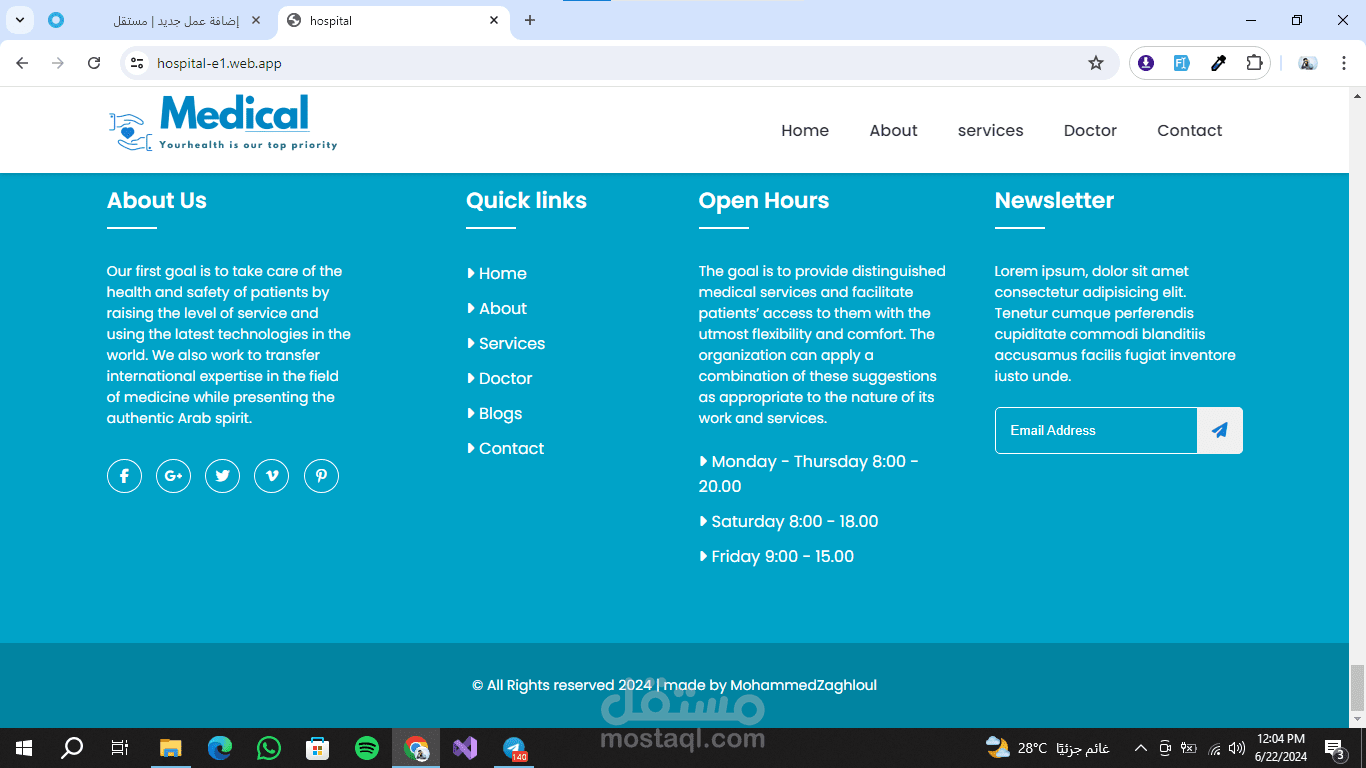Open the Wi-Fi network tray icon

click(1215, 748)
